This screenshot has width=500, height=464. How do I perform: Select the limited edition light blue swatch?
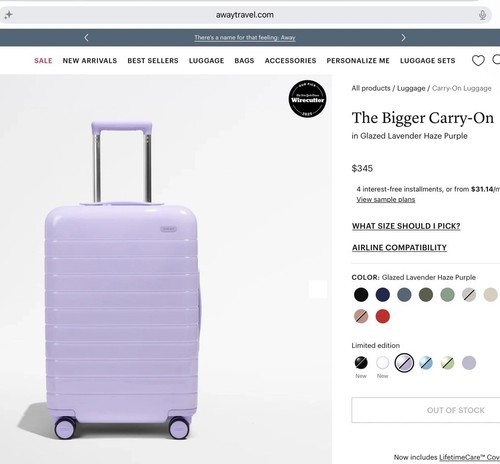426,363
